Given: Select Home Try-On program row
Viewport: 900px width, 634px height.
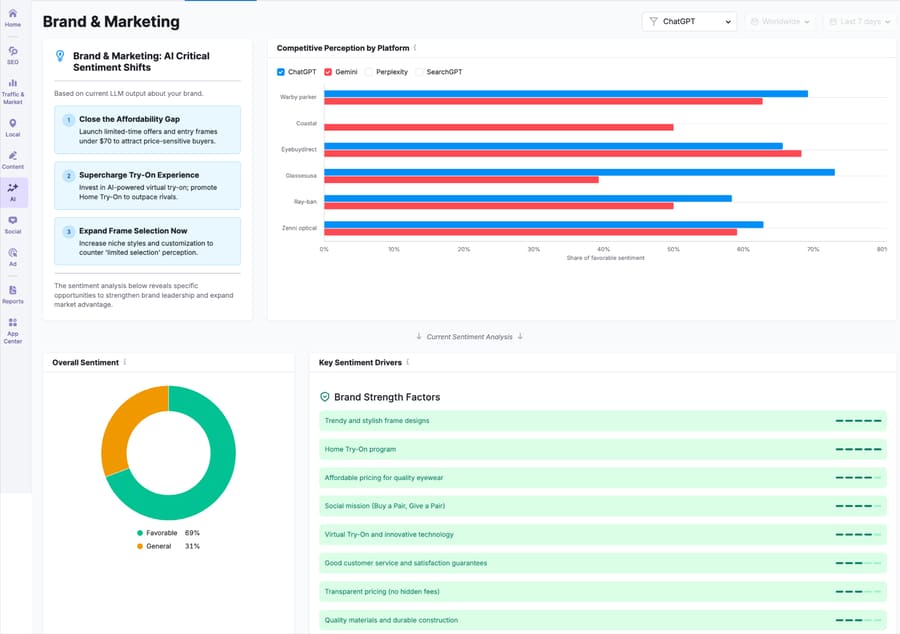Looking at the screenshot, I should [x=603, y=449].
